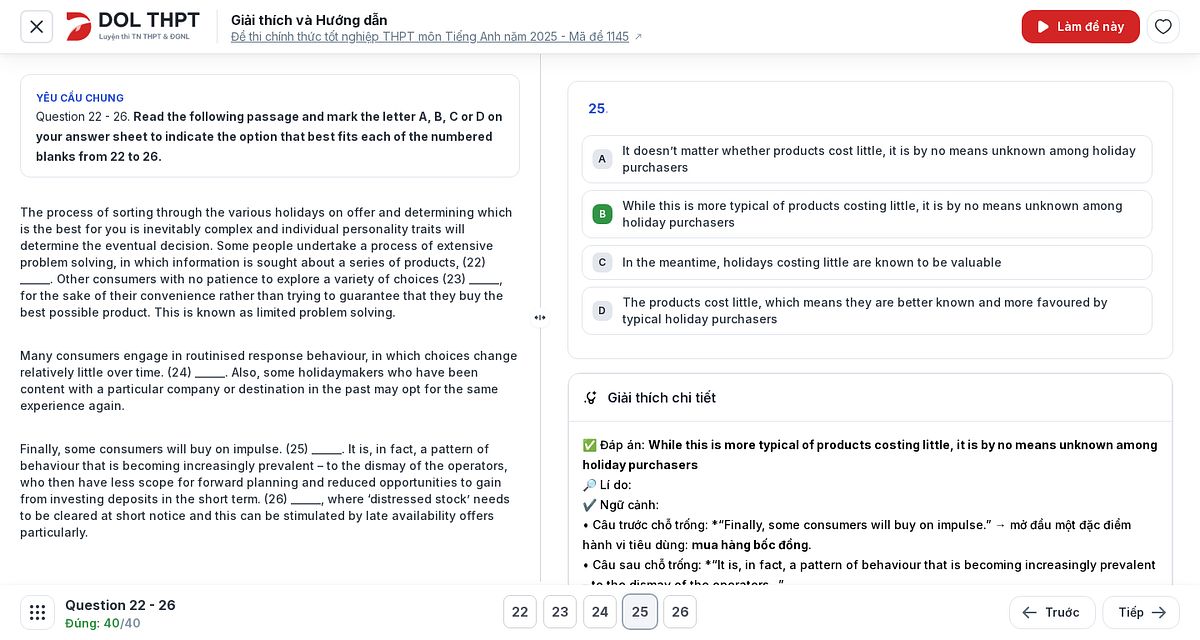Click the passage paragraph starting 'Many consumers engage'
Viewport: 1200px width, 640px height.
[x=269, y=381]
